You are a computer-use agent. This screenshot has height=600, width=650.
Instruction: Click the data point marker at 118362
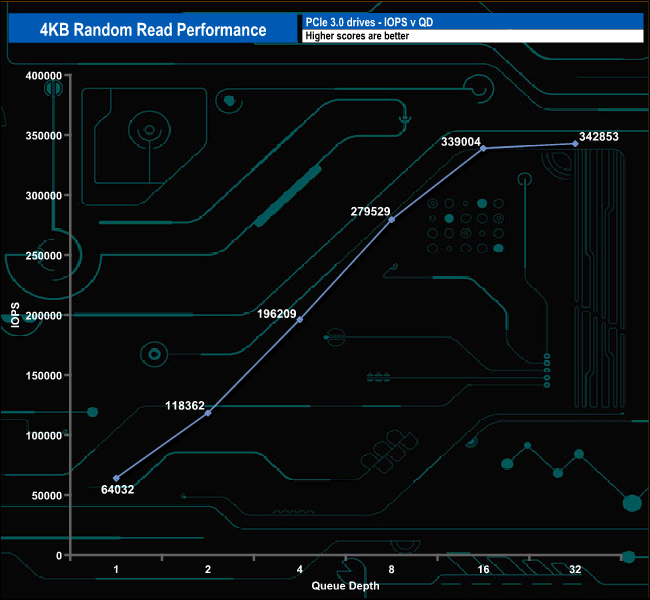click(x=208, y=413)
